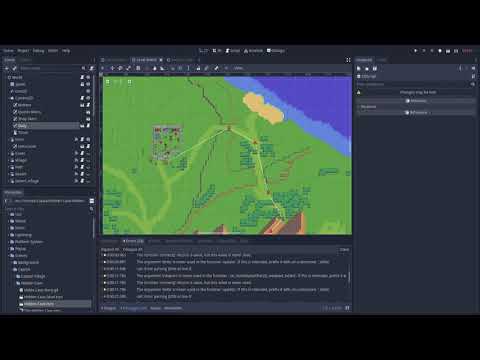The image size is (480, 360).
Task: Open Village instanced scene in editor icon
Action: click(76, 160)
